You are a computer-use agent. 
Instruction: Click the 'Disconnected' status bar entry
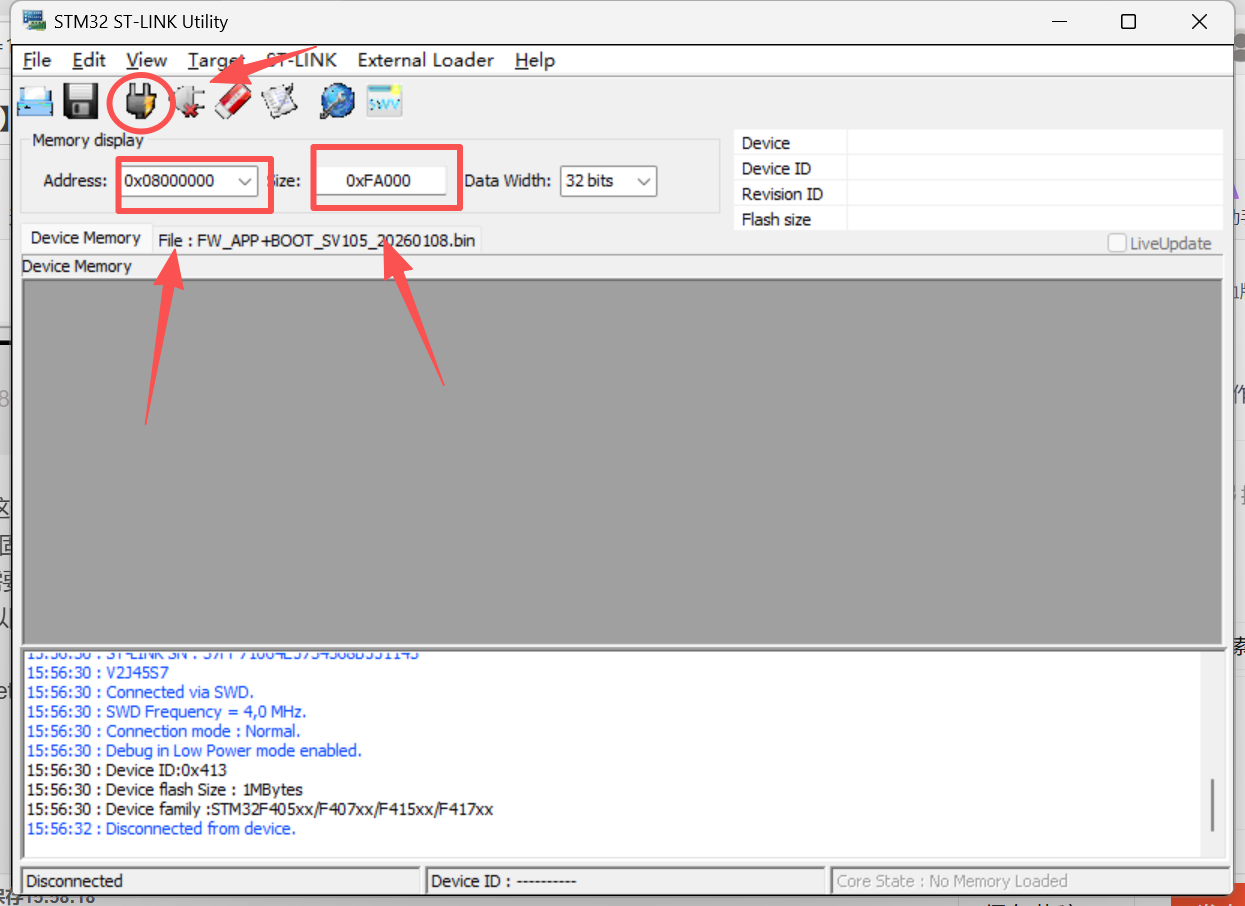(x=220, y=881)
